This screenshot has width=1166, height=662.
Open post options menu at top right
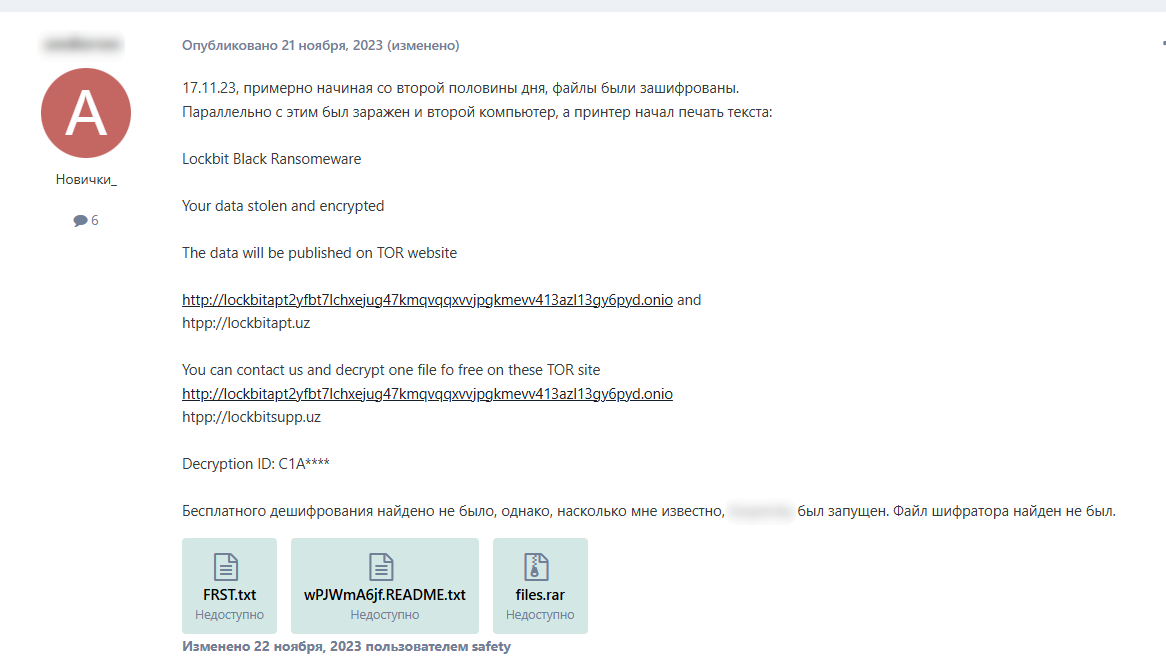tap(1162, 45)
